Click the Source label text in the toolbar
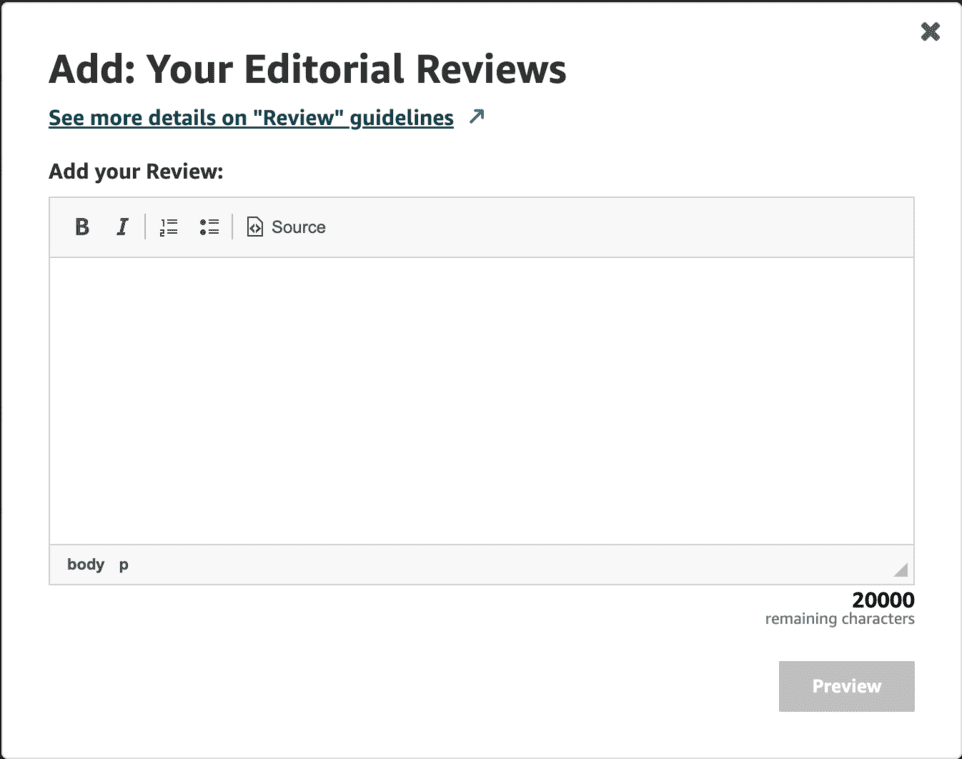 298,227
